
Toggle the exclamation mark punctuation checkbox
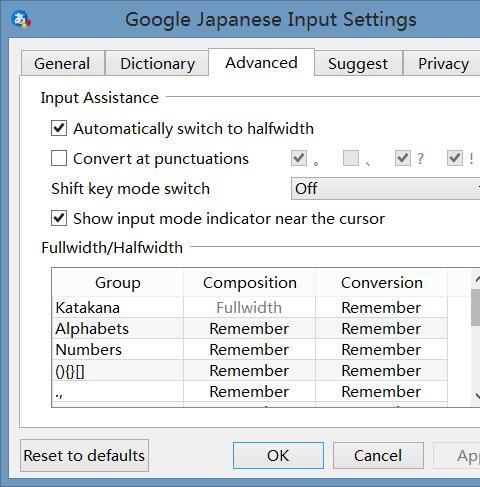pyautogui.click(x=455, y=158)
